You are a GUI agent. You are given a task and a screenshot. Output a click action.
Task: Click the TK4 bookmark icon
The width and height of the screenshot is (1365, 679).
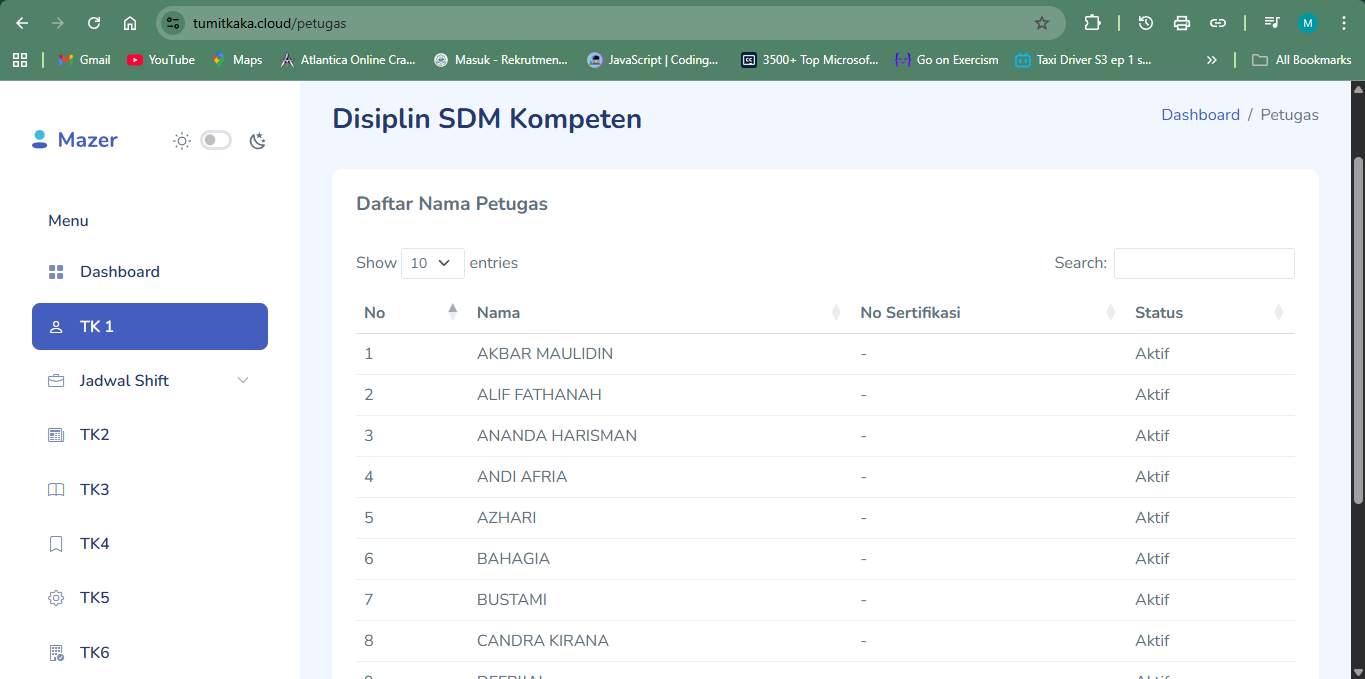[56, 544]
